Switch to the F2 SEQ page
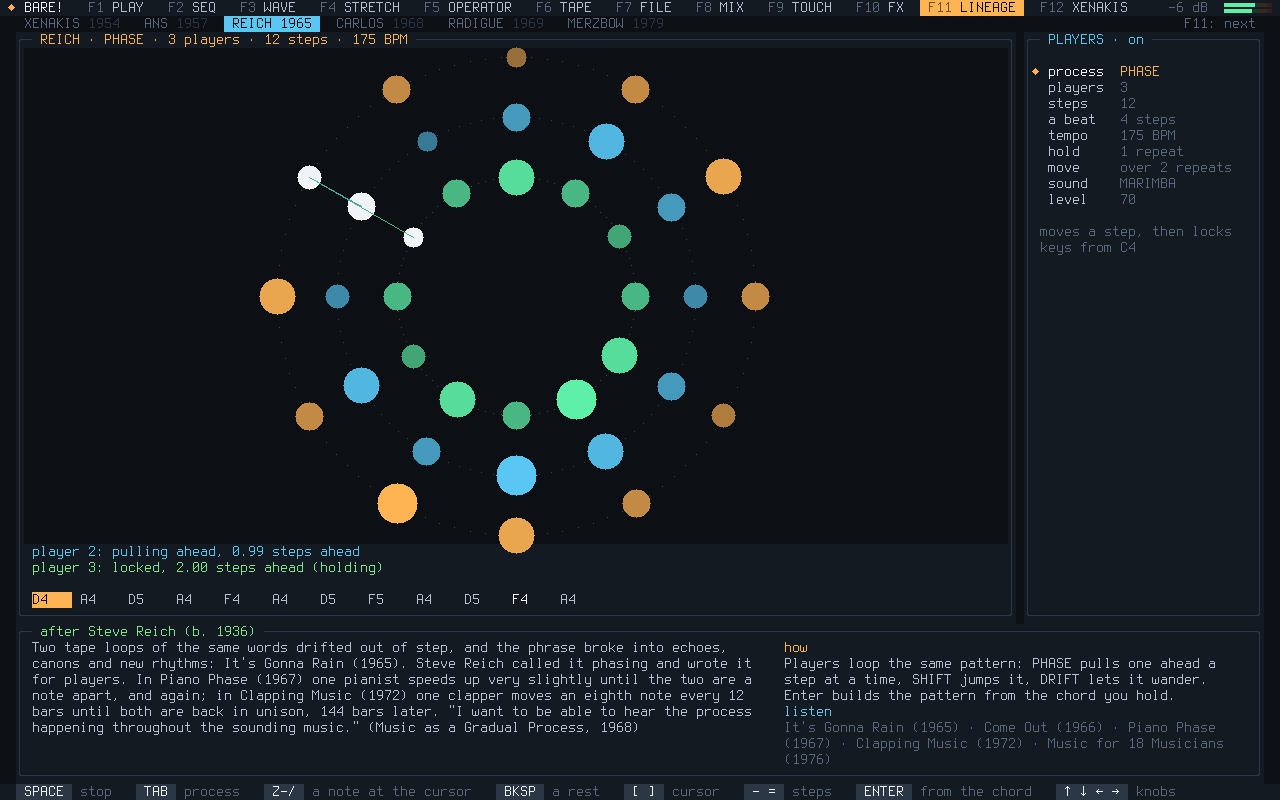 click(x=192, y=8)
